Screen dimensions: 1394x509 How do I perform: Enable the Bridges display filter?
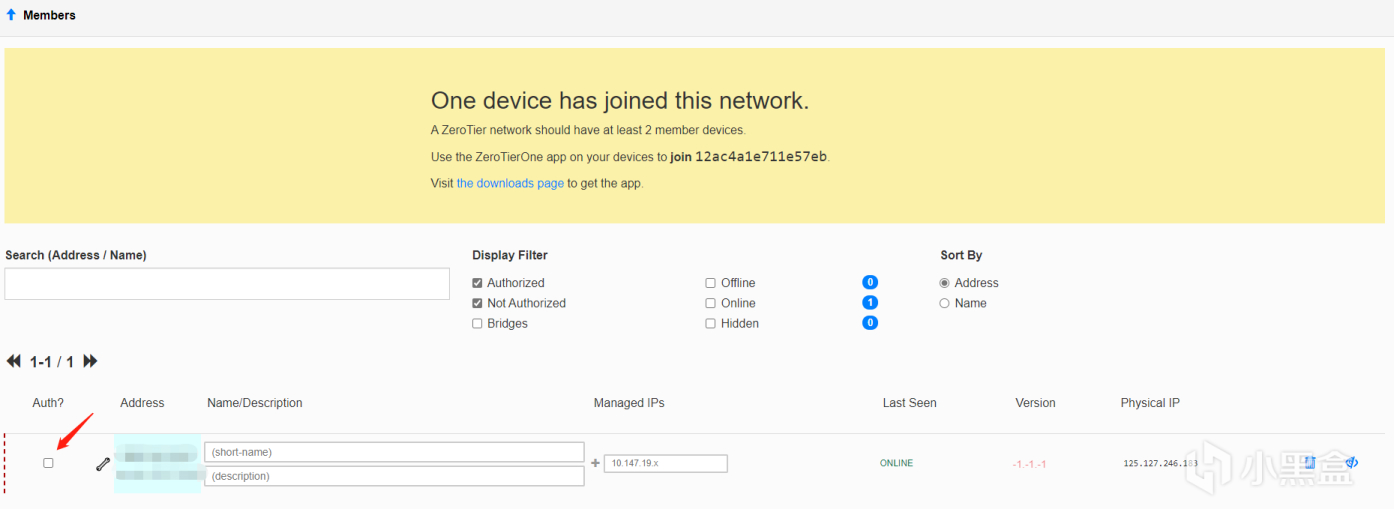(477, 324)
